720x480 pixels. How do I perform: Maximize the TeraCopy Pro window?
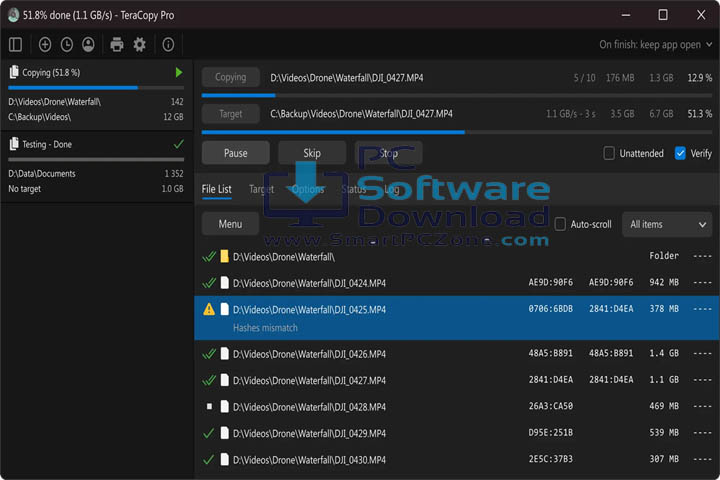point(663,15)
